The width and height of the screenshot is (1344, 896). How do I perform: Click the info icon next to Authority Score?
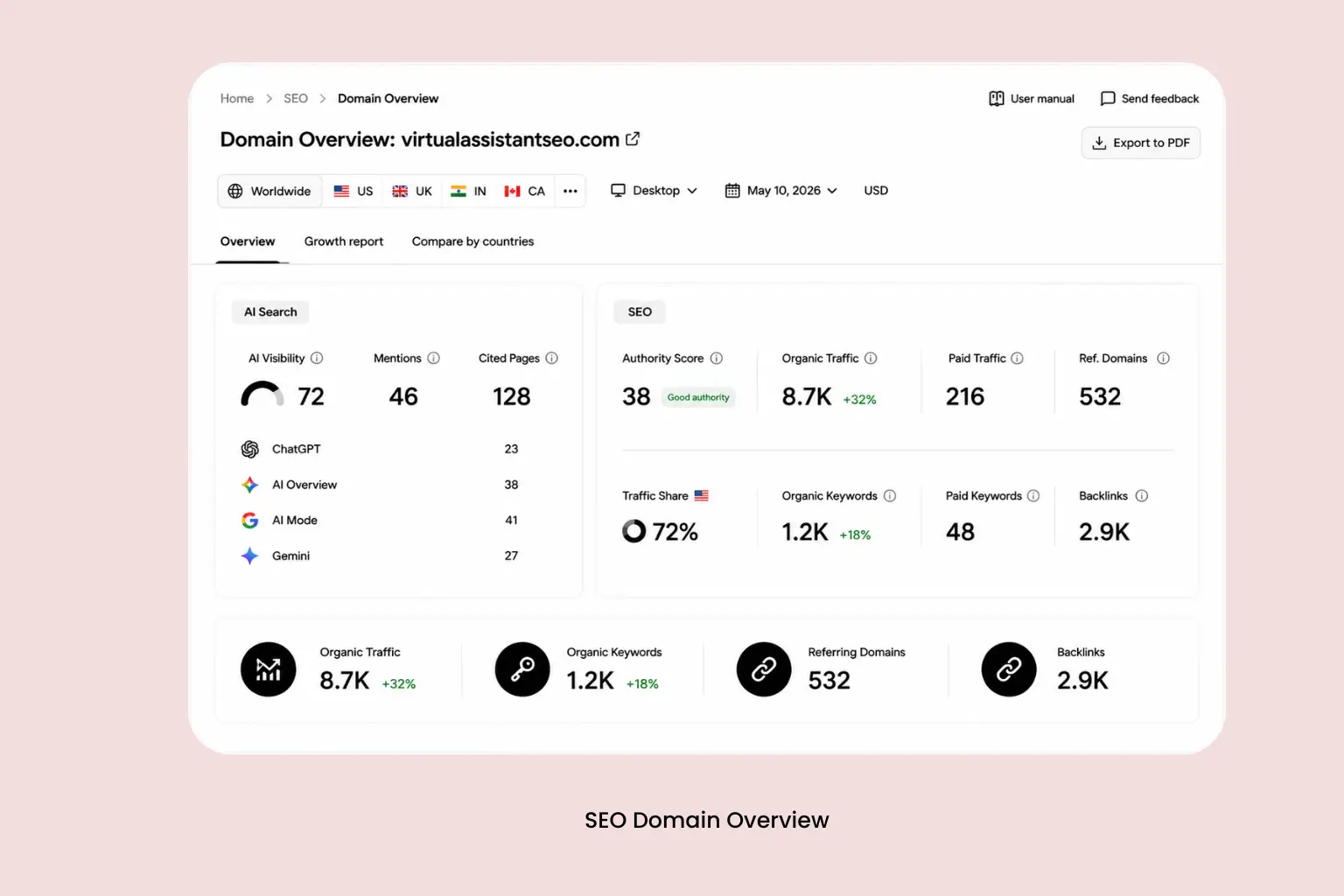tap(717, 358)
